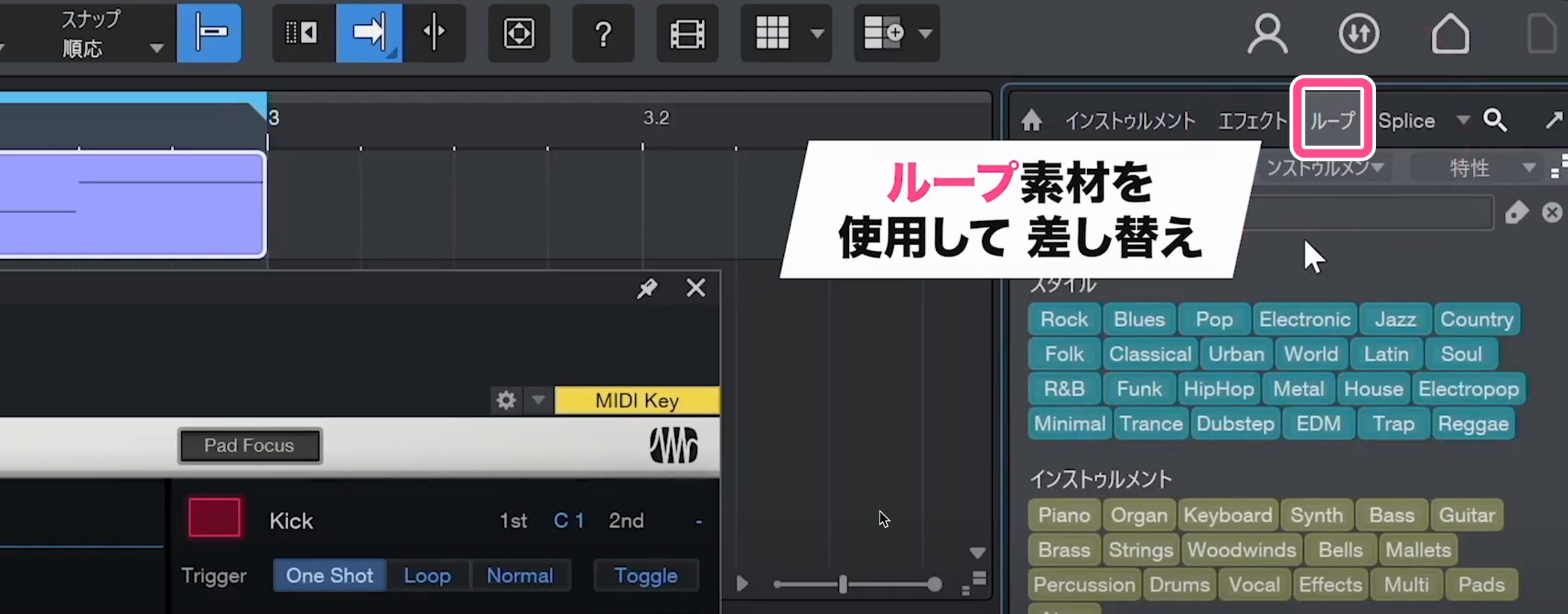Open the Splice browser tab

[x=1406, y=120]
